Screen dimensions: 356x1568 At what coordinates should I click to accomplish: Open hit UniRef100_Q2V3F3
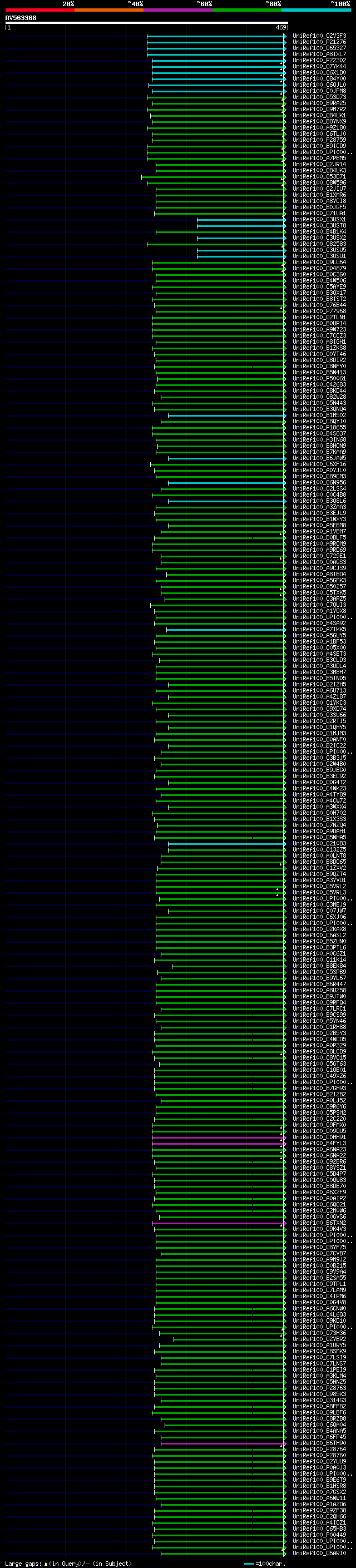(319, 36)
